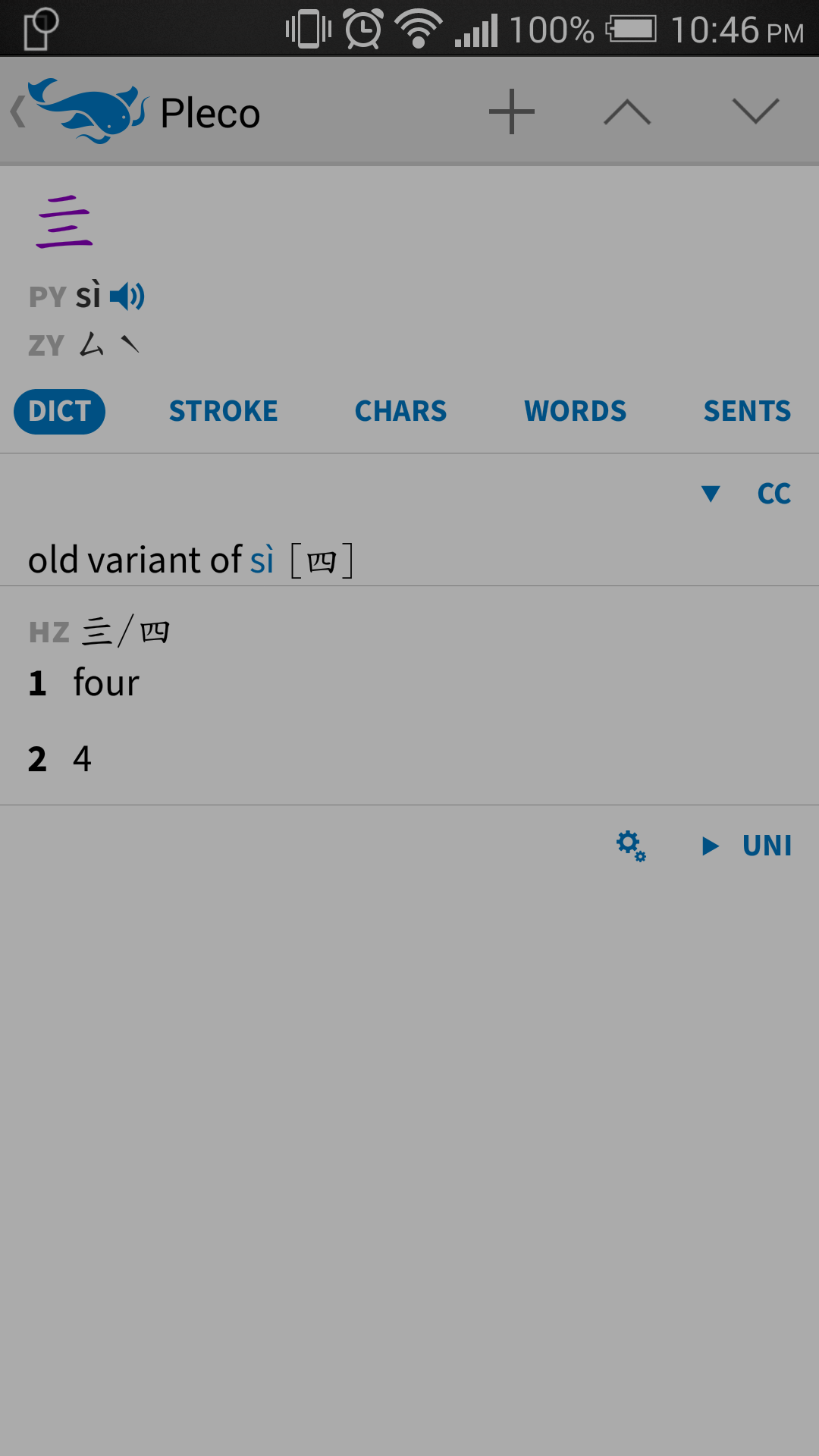Switch to the CHARS tab
Screen dimensions: 819x1456
[x=401, y=411]
